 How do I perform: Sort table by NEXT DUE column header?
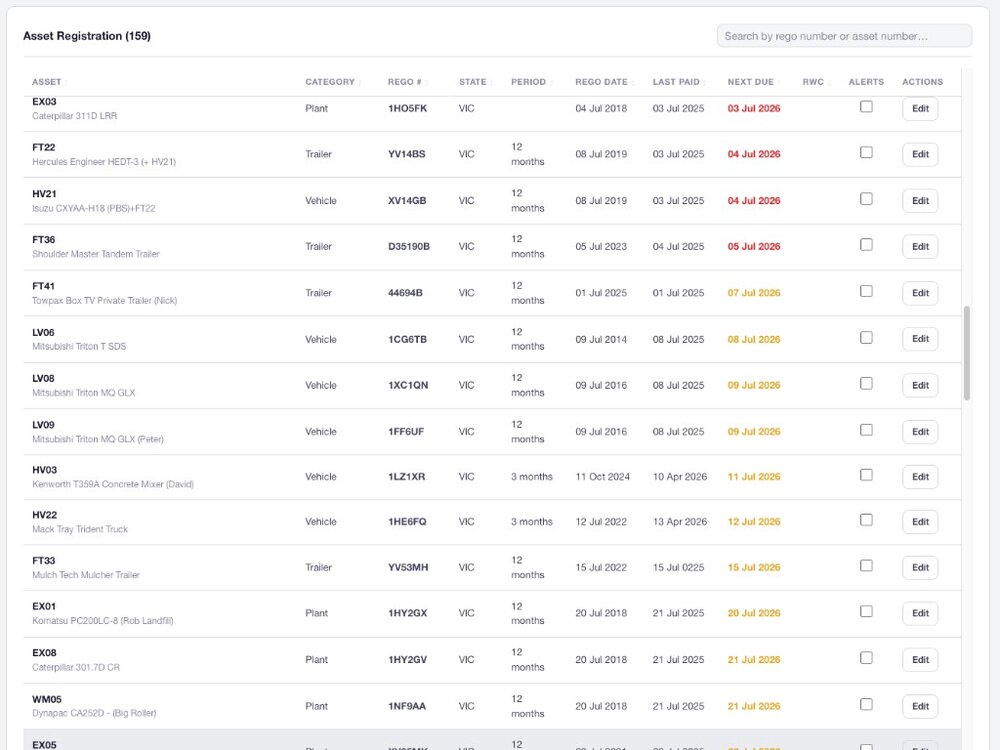pyautogui.click(x=754, y=82)
